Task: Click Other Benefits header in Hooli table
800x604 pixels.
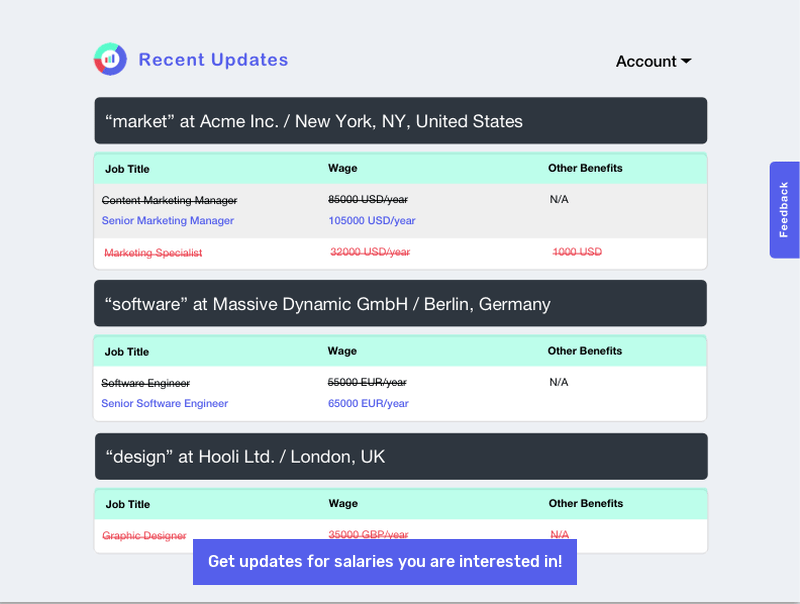Action: click(x=586, y=504)
